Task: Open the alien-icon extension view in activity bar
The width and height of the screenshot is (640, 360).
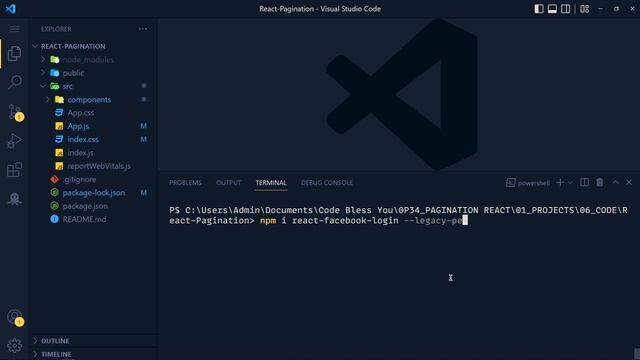Action: pyautogui.click(x=14, y=199)
